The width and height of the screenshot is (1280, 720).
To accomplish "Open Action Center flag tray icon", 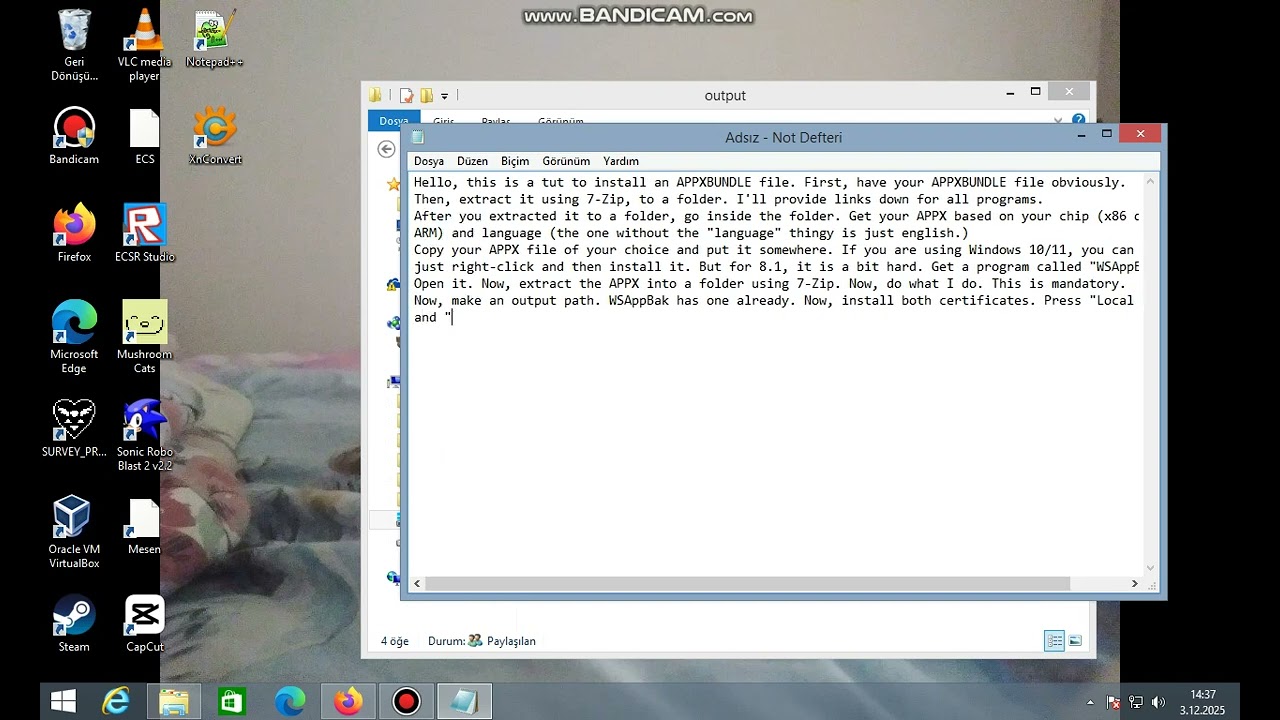I will tap(1113, 702).
